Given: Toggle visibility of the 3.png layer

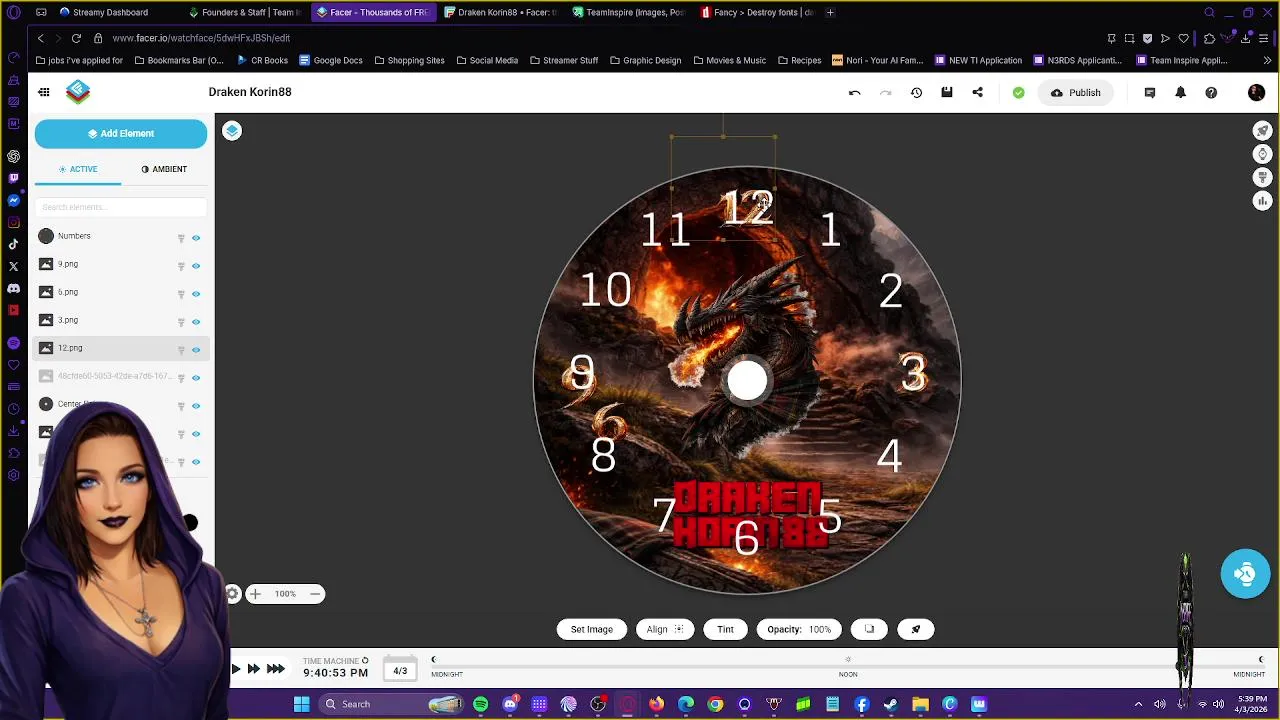Looking at the screenshot, I should (196, 322).
